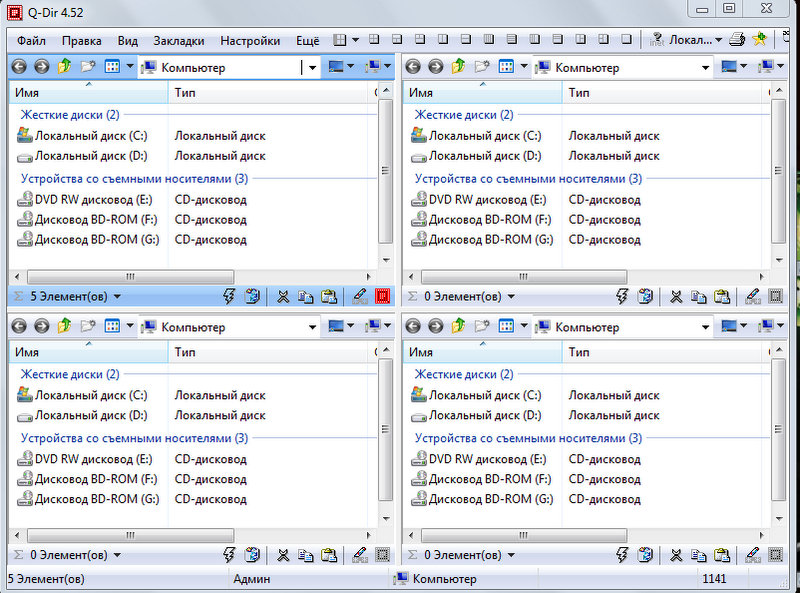
Task: Sort by Имя column in bottom-right pane
Action: pyautogui.click(x=483, y=352)
